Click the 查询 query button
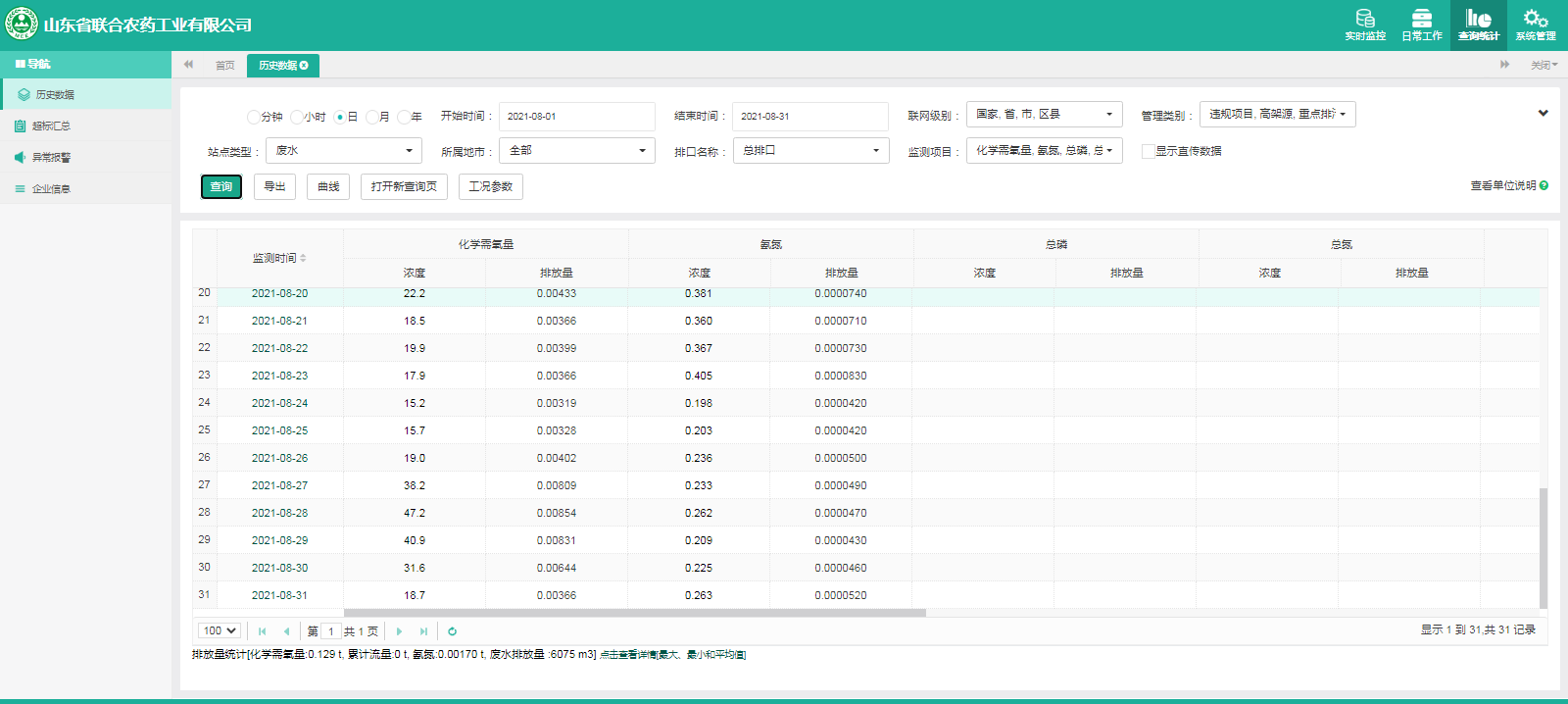The height and width of the screenshot is (704, 1568). [221, 187]
